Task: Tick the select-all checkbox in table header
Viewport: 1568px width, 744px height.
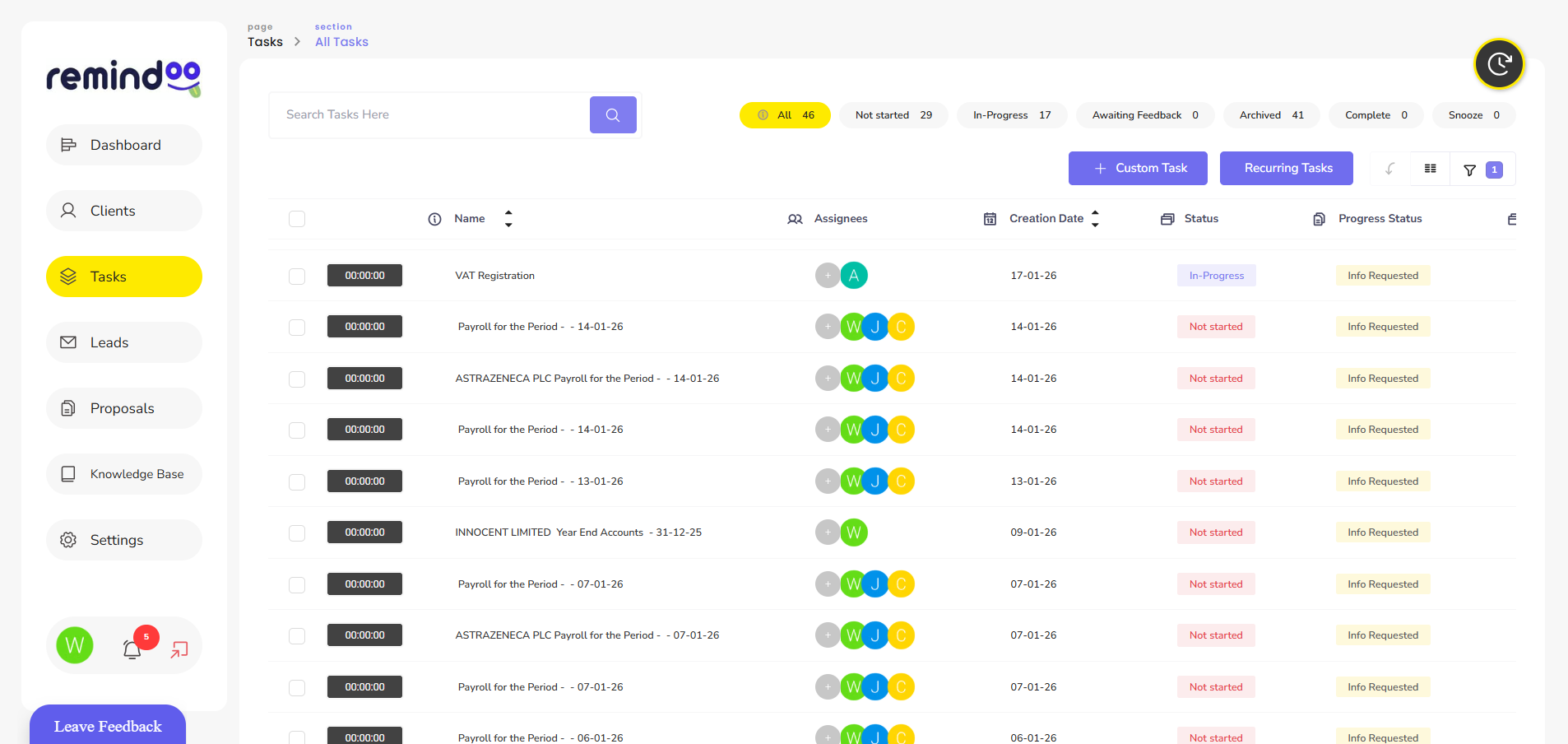Action: (x=297, y=219)
